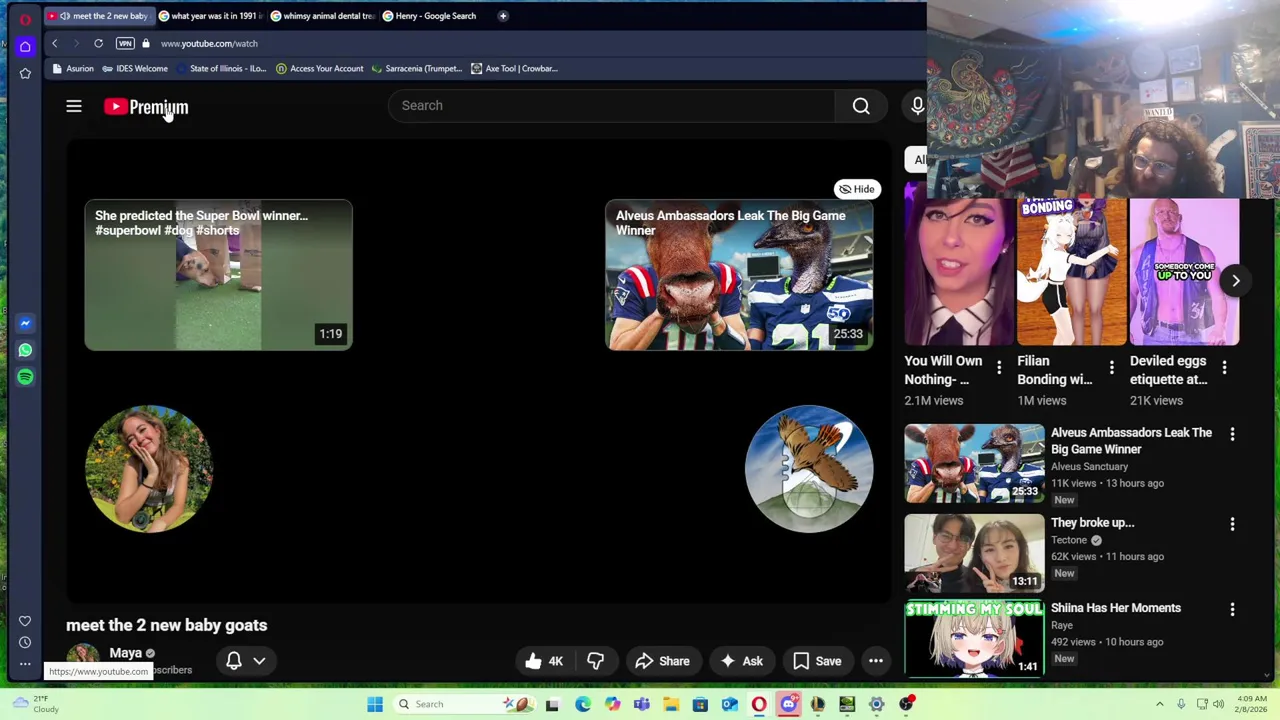This screenshot has height=720, width=1280.
Task: Go to the YouTube Premium home logo
Action: pyautogui.click(x=146, y=107)
